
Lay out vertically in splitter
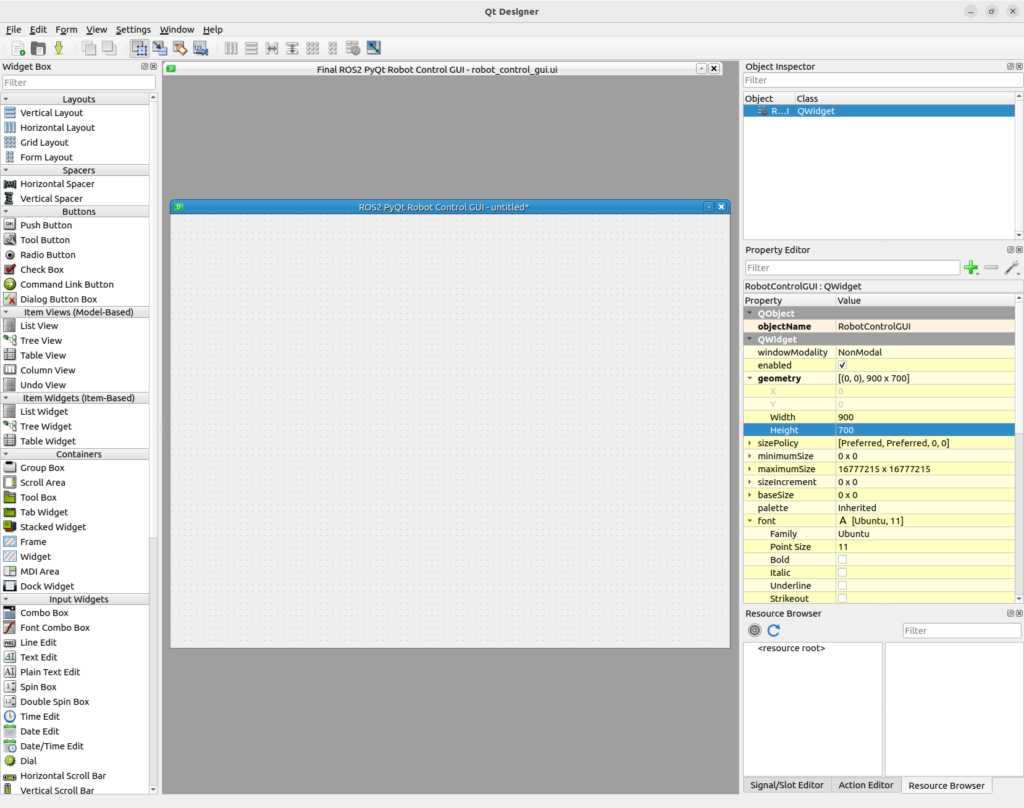[x=292, y=48]
